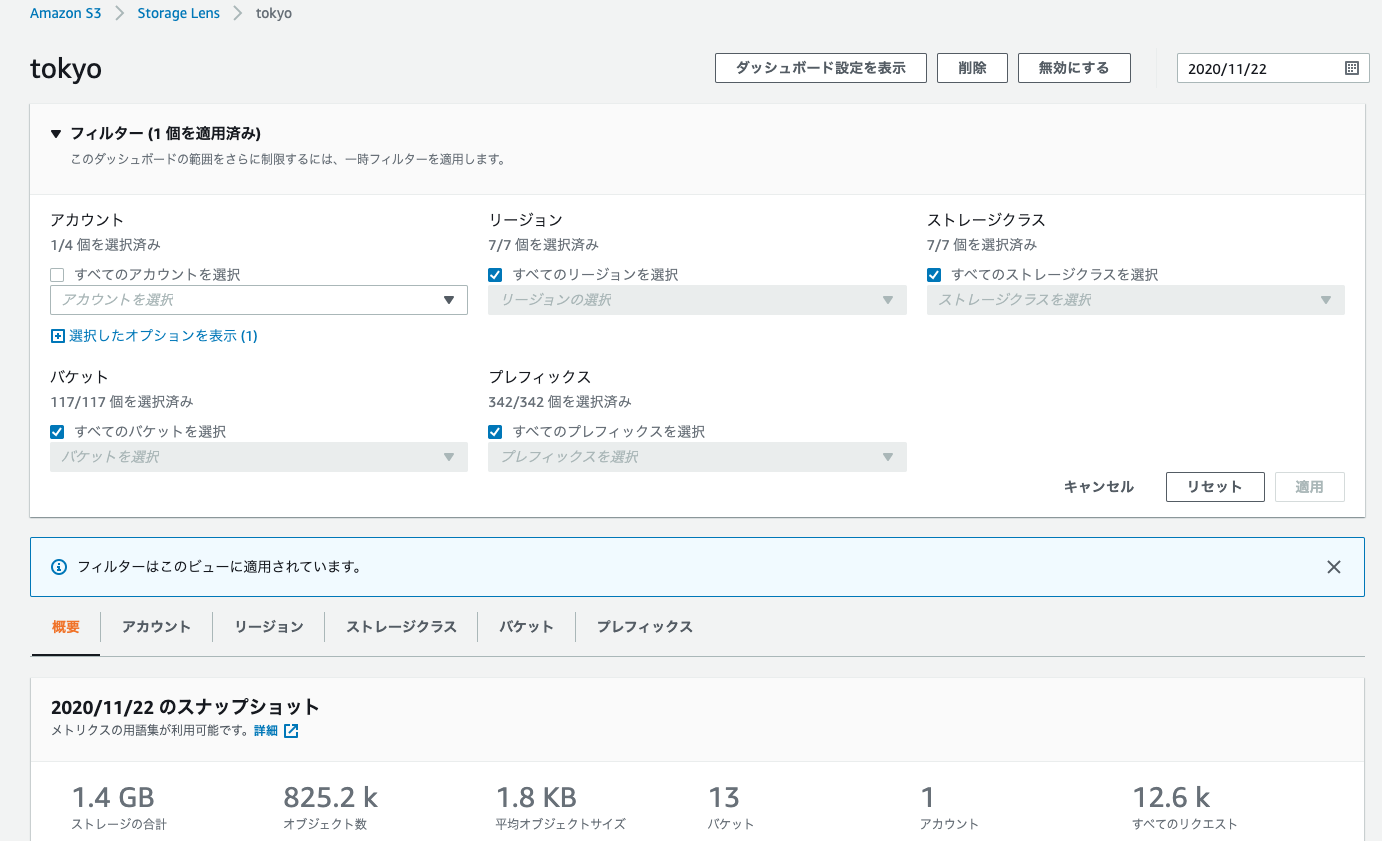
Task: Uncheck すべてのストレージクラスを選択 checkbox
Action: [934, 275]
